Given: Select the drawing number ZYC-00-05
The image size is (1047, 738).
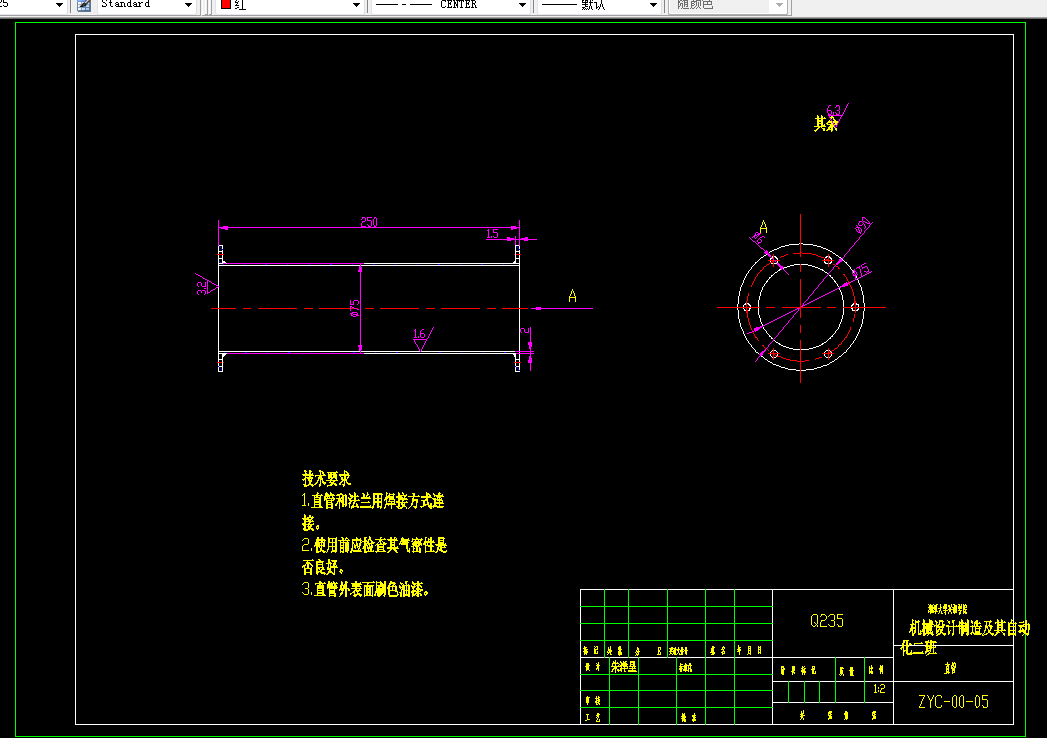Looking at the screenshot, I should (953, 702).
